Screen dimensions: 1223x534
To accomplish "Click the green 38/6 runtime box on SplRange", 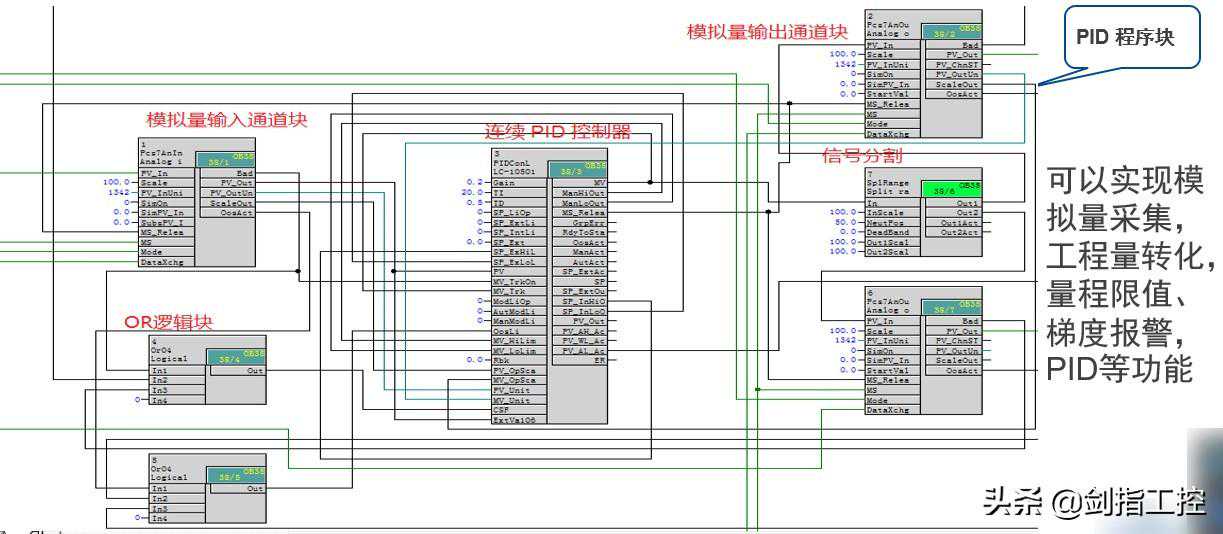I will (x=950, y=186).
